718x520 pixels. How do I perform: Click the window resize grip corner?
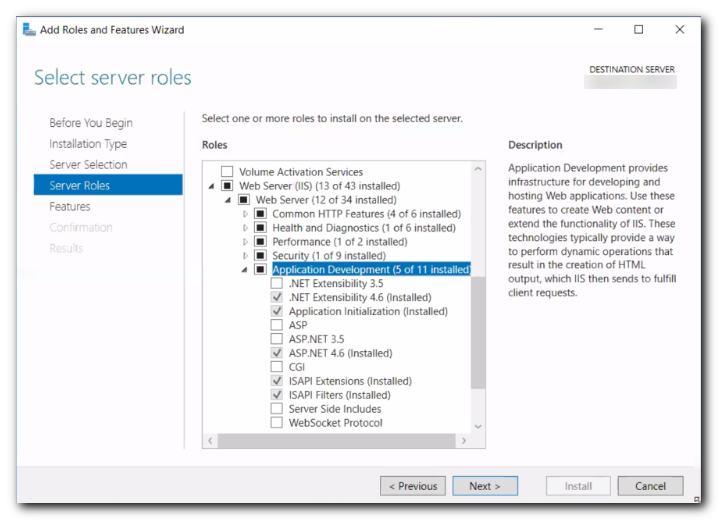(x=696, y=499)
